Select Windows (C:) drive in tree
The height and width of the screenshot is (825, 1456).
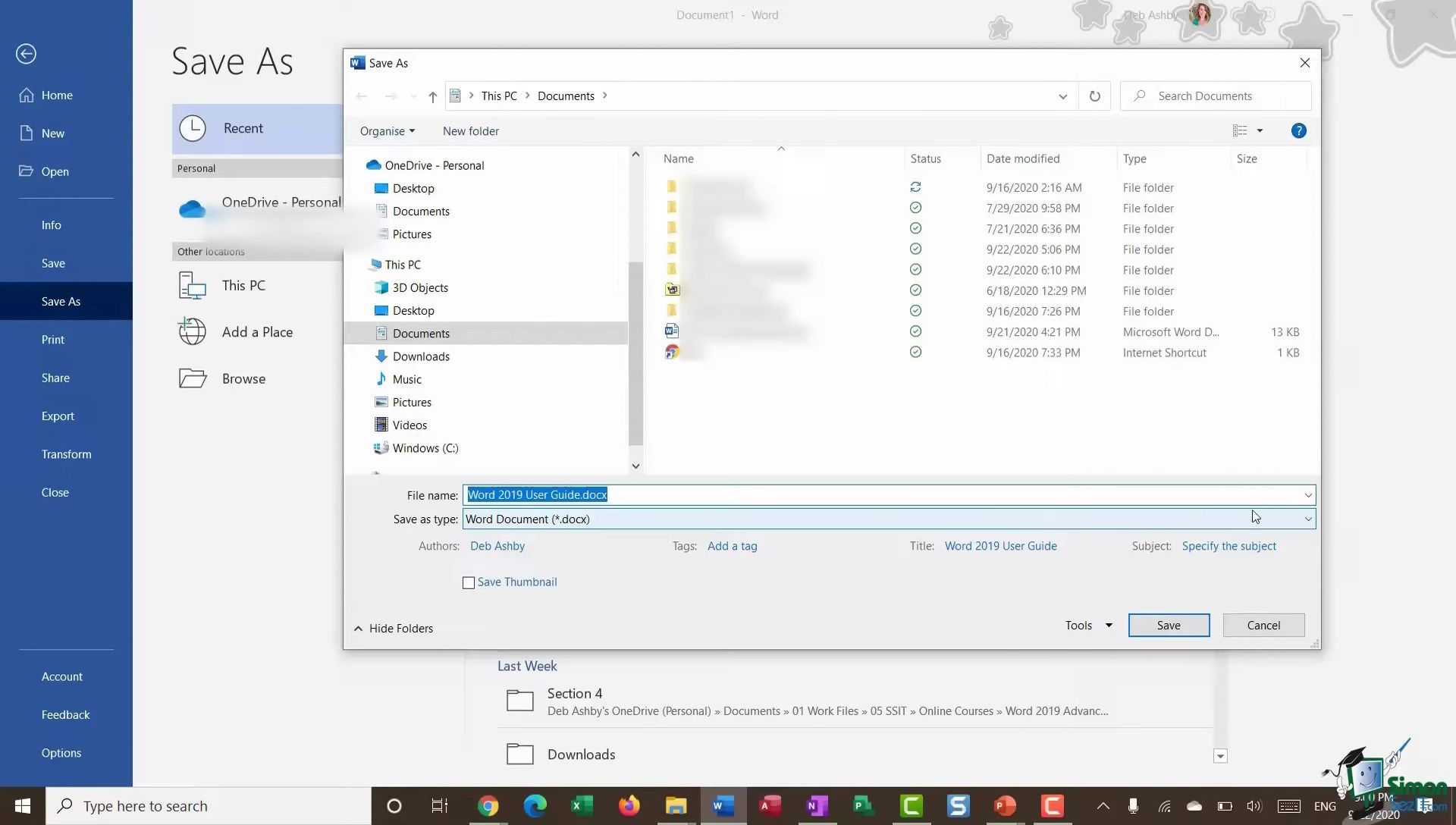click(x=425, y=448)
